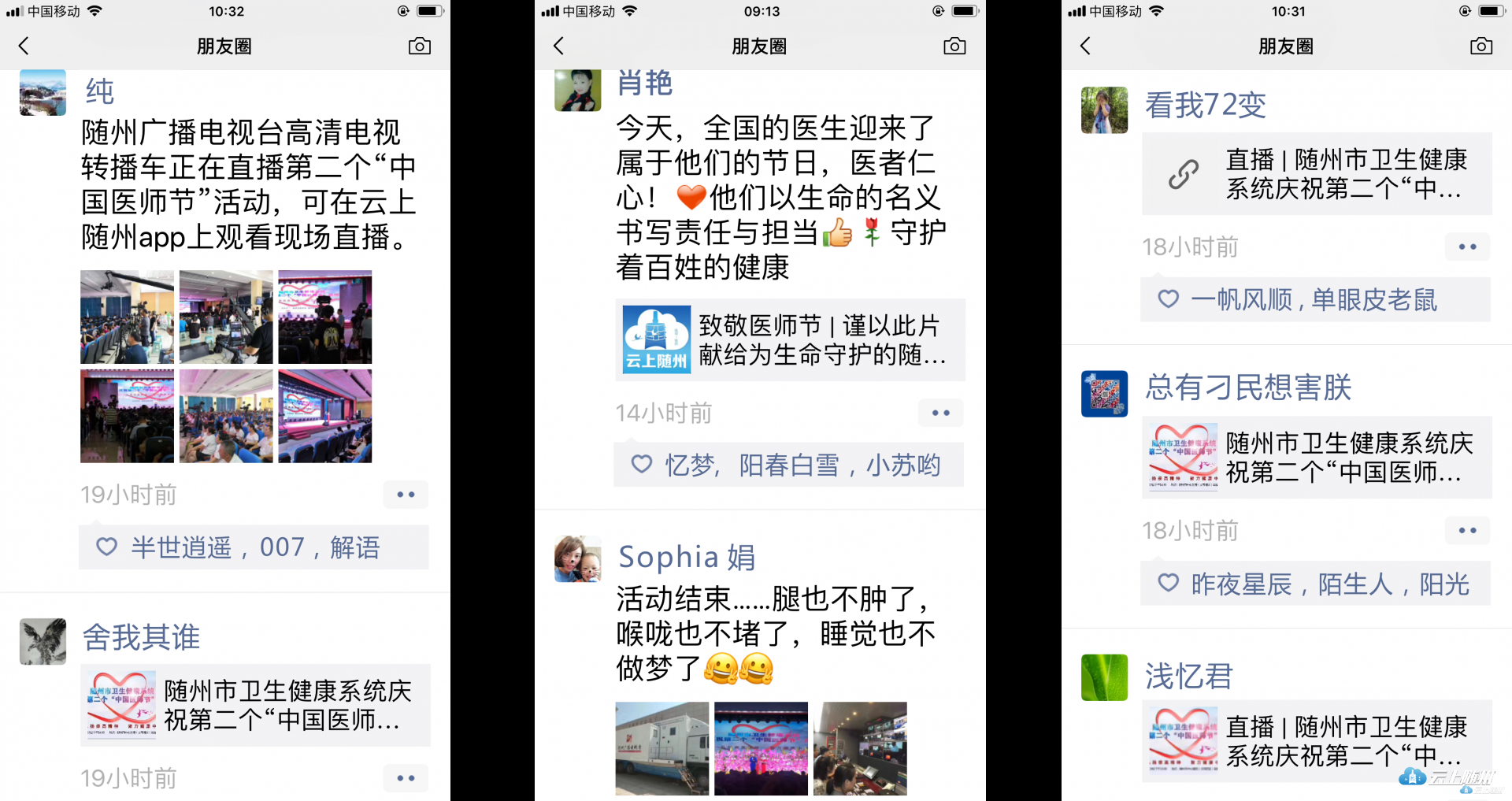
Task: Go back using arrow in 10:32 screen
Action: (24, 46)
